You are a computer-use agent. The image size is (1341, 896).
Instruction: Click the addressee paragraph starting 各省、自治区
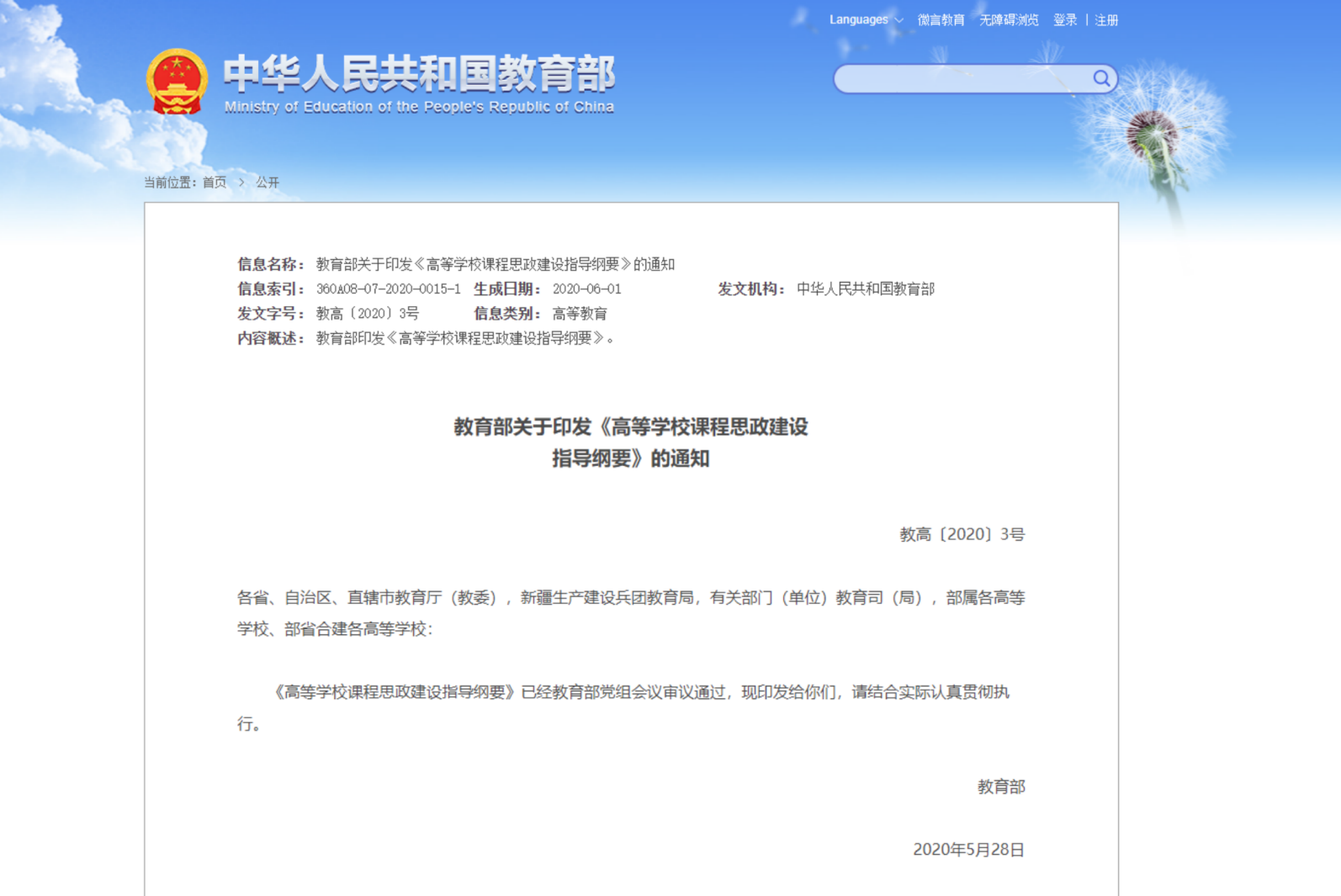coord(631,613)
